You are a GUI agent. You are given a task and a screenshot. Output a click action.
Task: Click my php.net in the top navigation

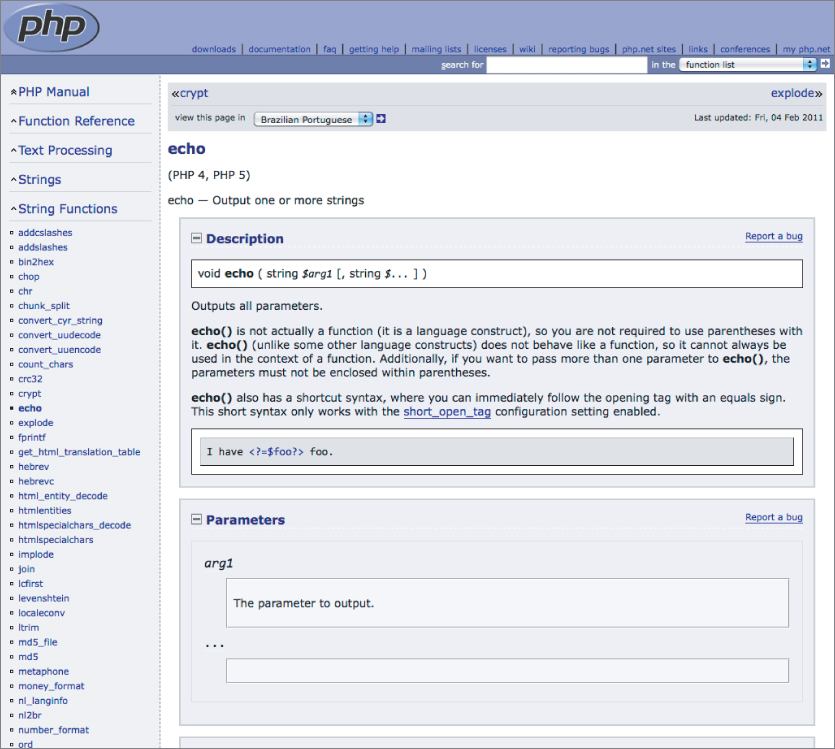(806, 48)
